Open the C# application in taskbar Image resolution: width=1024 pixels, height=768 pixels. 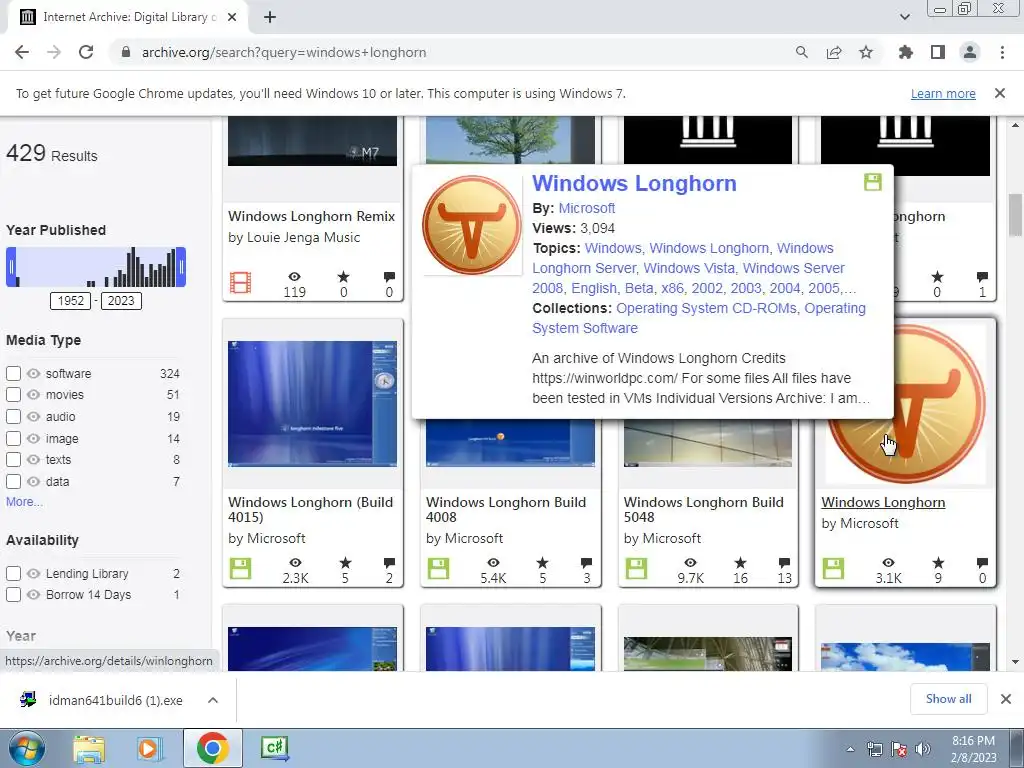[x=274, y=748]
